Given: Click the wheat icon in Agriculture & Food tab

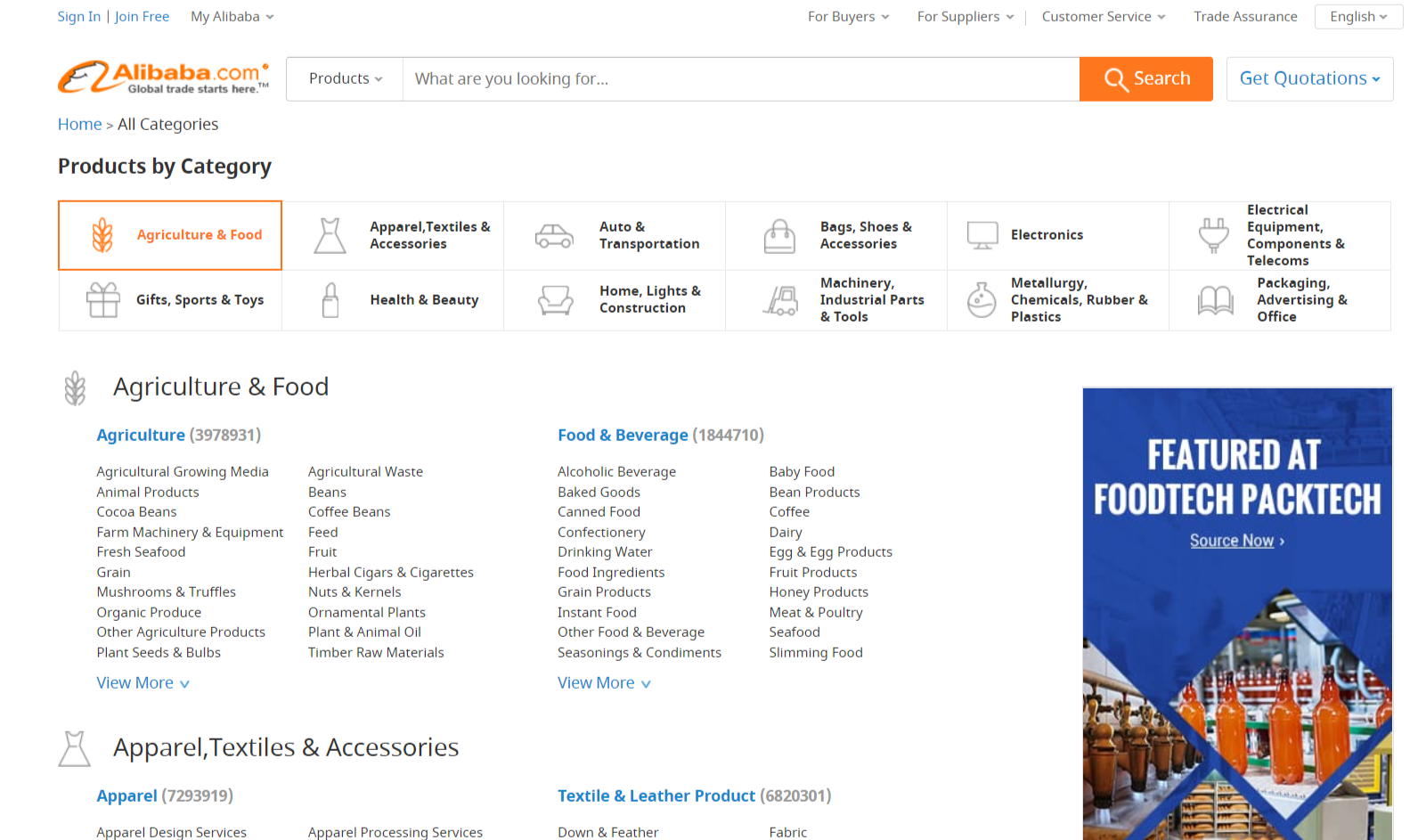Looking at the screenshot, I should pyautogui.click(x=103, y=235).
